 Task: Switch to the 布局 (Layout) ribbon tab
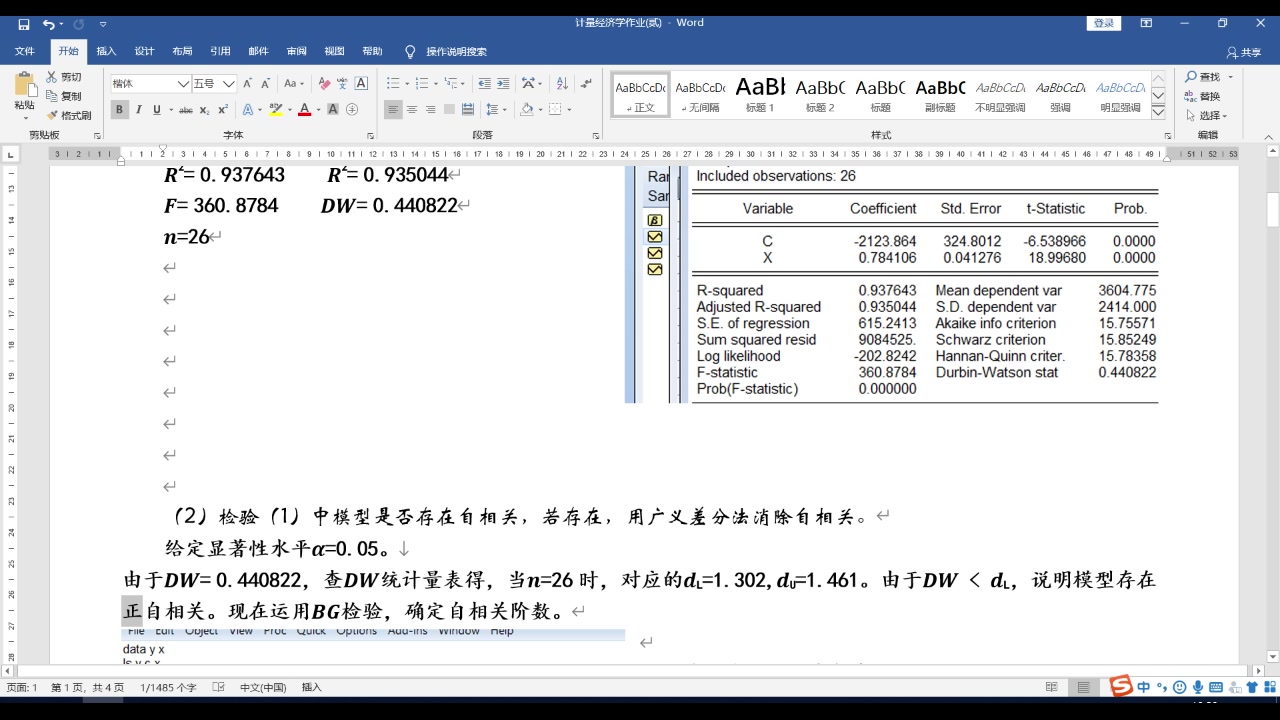pyautogui.click(x=182, y=51)
